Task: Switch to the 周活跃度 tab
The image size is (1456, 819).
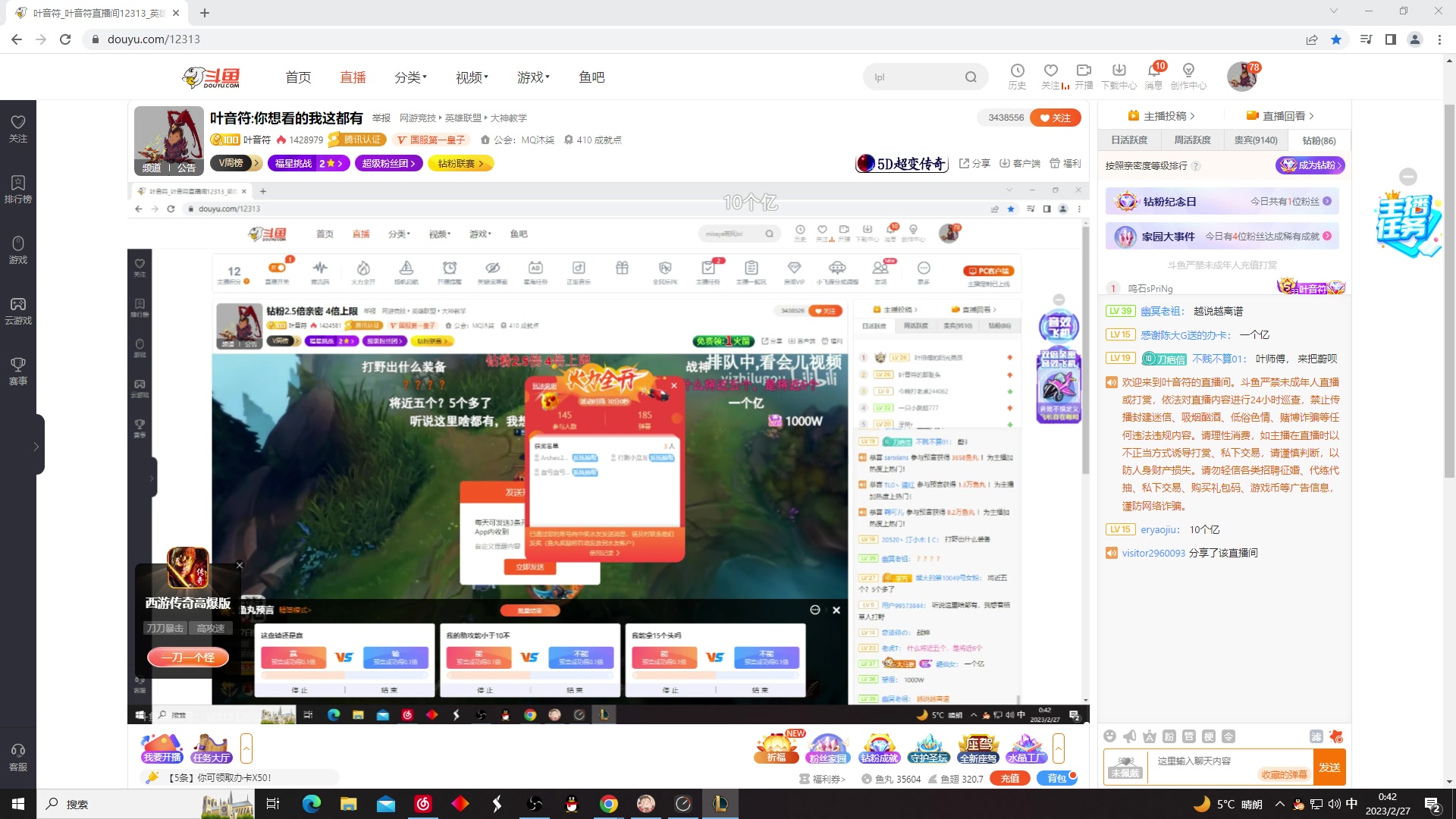Action: 1192,140
